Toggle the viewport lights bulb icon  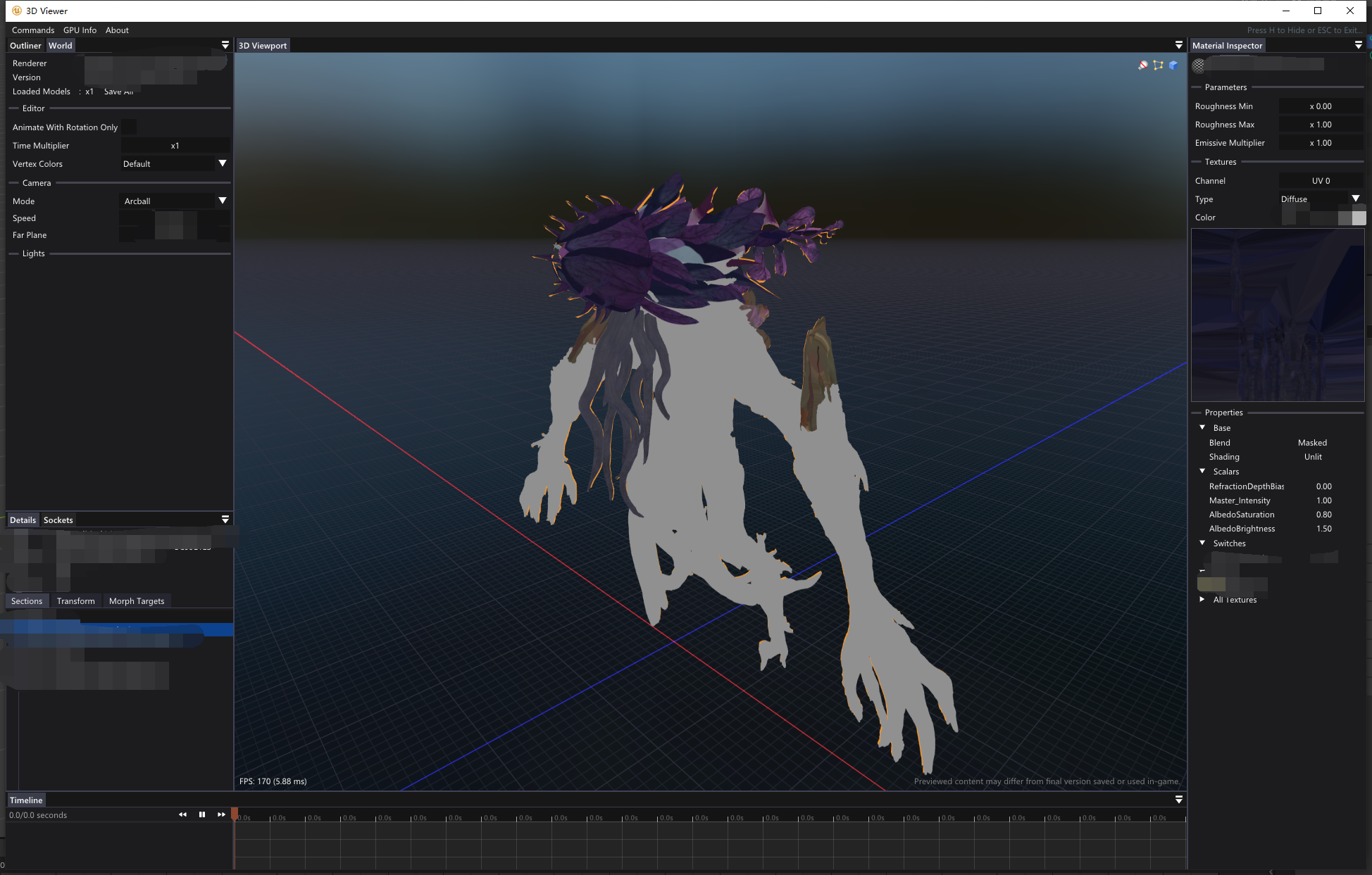click(1142, 65)
